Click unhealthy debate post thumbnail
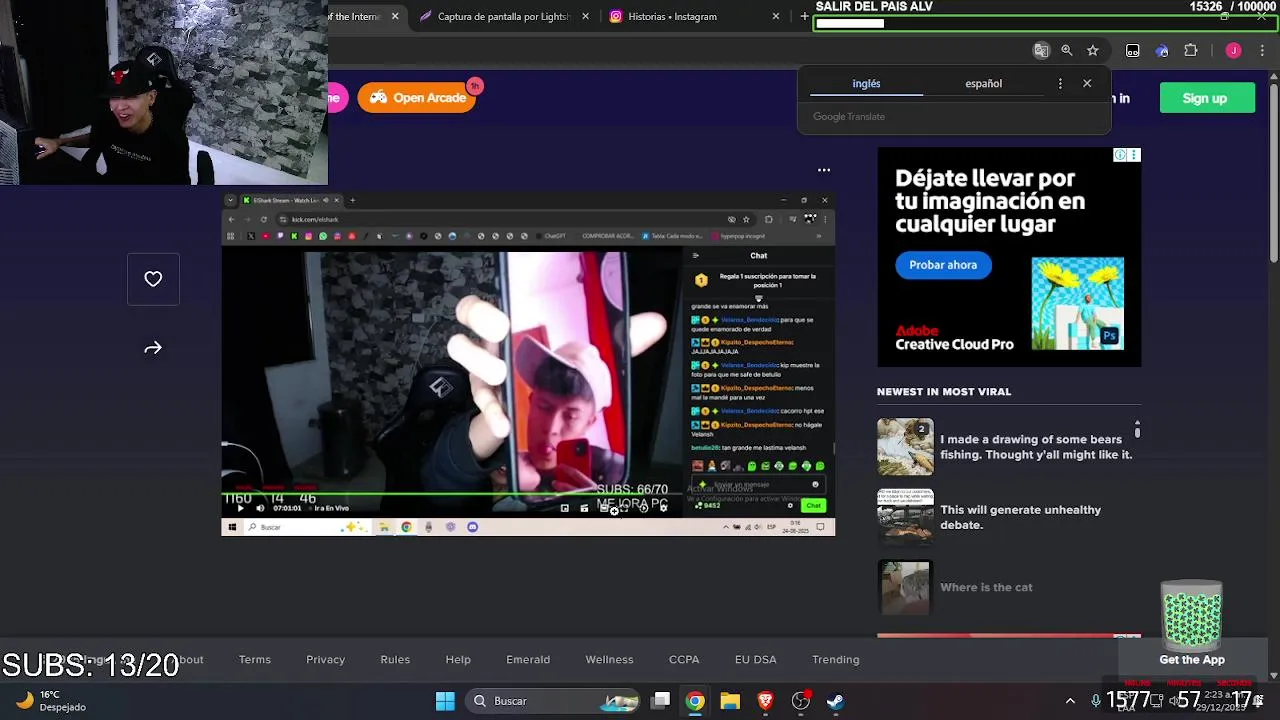This screenshot has height=720, width=1280. (905, 517)
